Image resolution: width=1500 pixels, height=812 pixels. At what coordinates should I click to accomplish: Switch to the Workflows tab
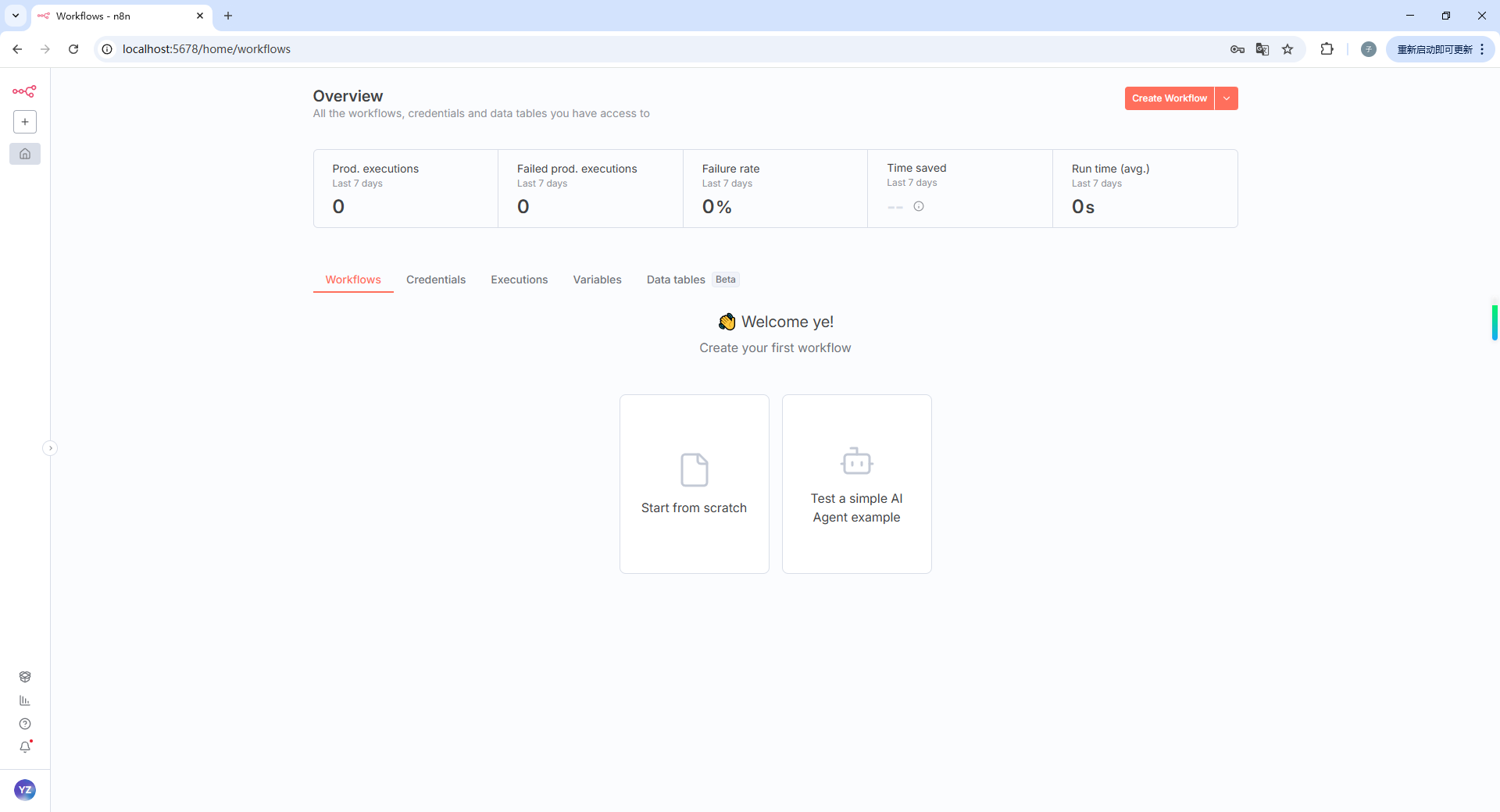coord(353,280)
